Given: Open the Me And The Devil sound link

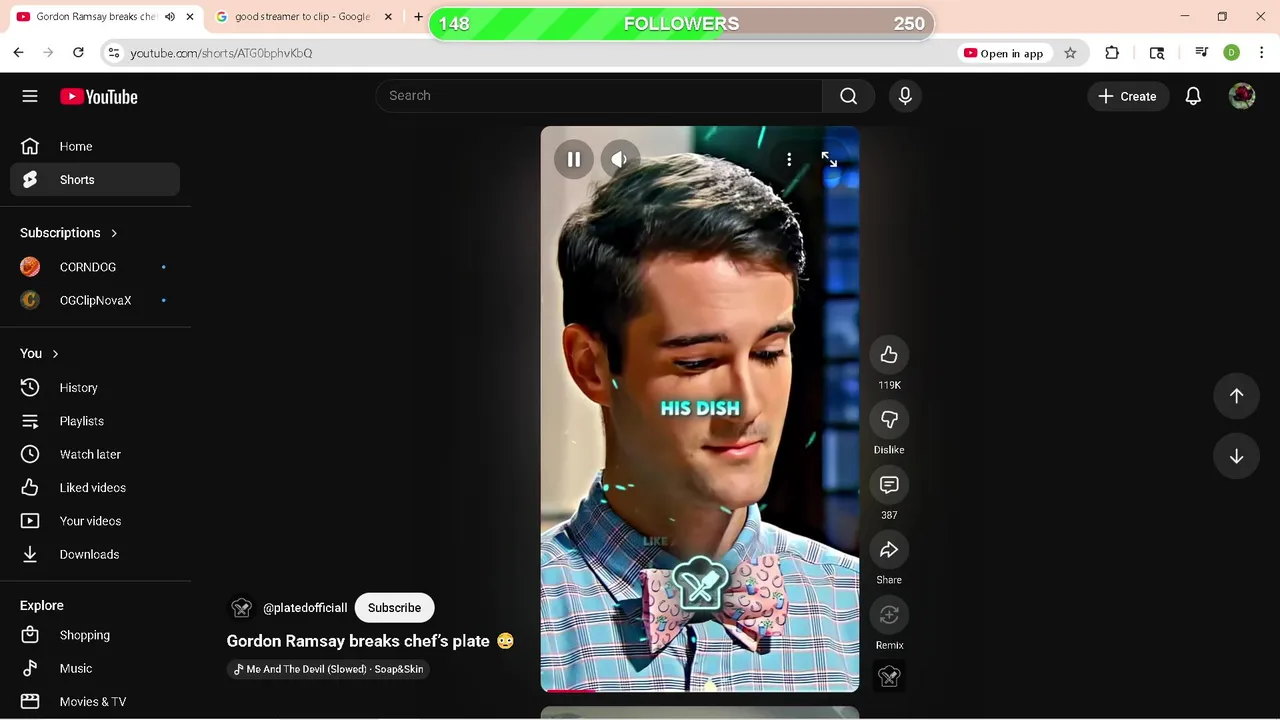Looking at the screenshot, I should 329,669.
